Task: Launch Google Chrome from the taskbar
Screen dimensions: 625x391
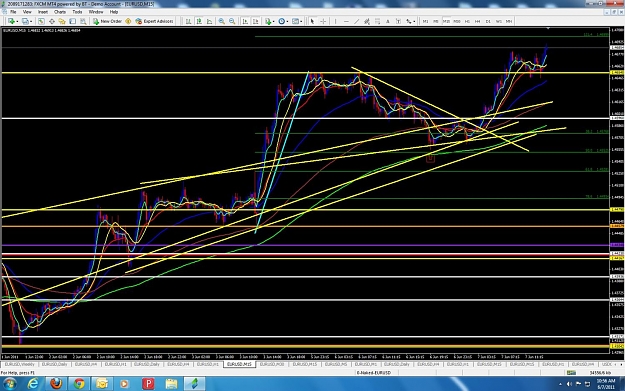Action: pos(79,384)
